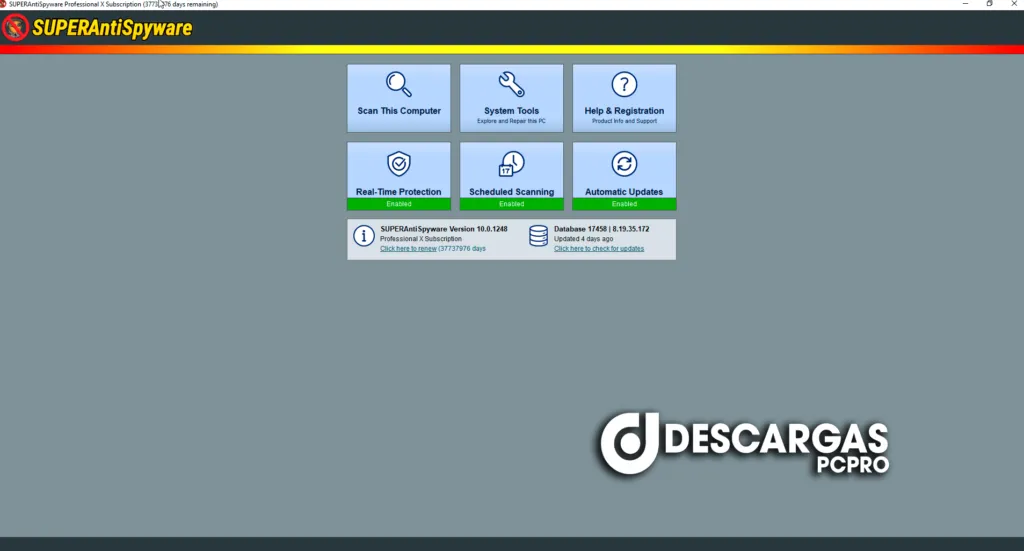Disable Automatic Updates via green Enabled bar
This screenshot has width=1024, height=551.
click(624, 204)
